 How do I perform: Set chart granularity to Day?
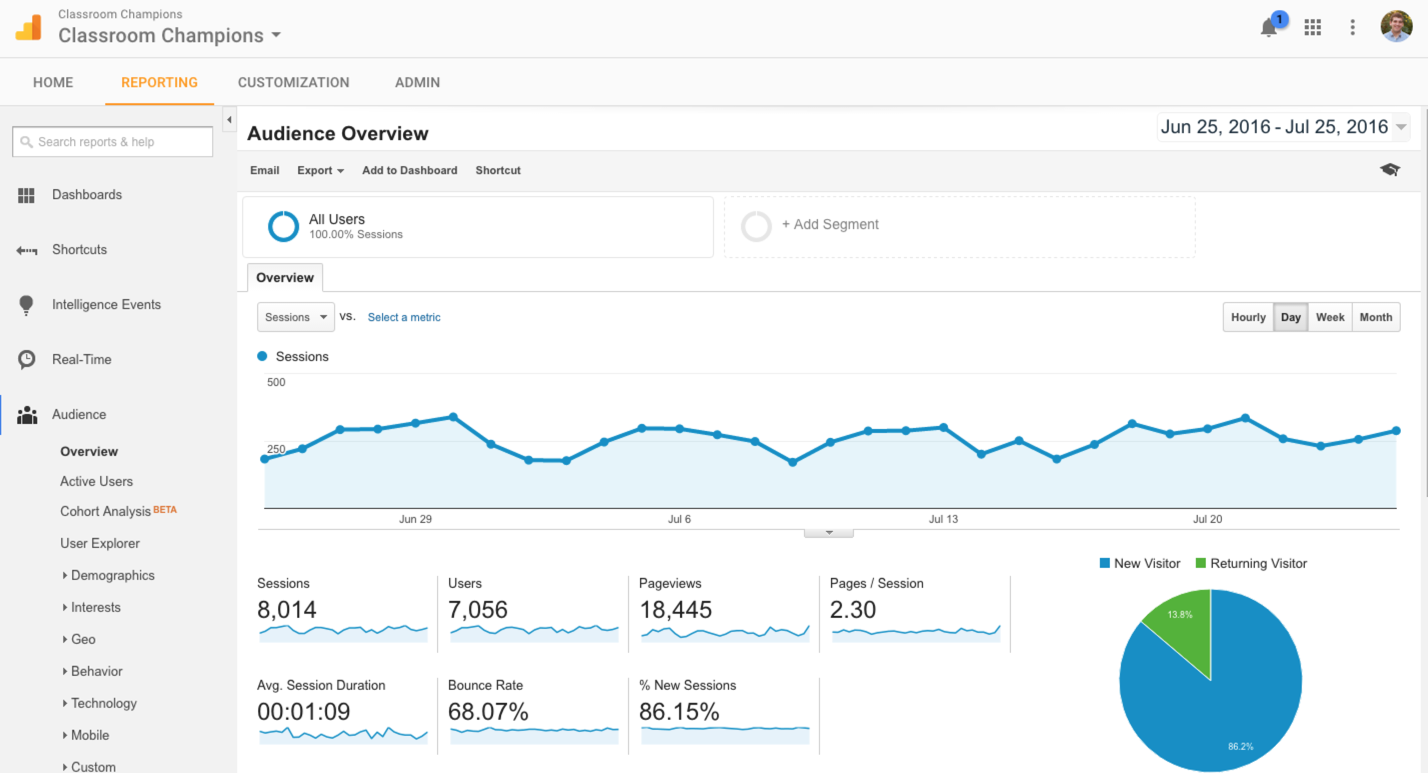click(1291, 317)
